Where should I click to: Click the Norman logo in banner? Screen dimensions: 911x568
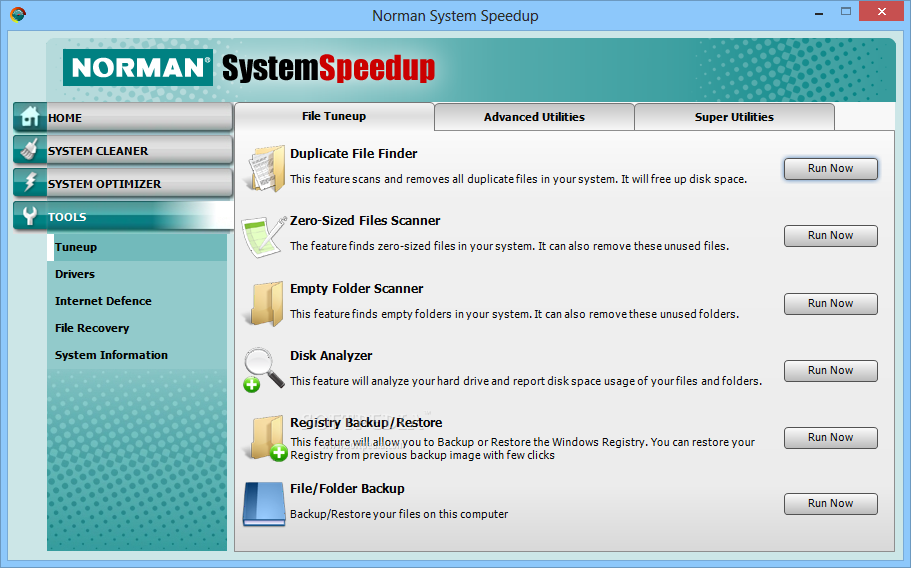coord(138,67)
